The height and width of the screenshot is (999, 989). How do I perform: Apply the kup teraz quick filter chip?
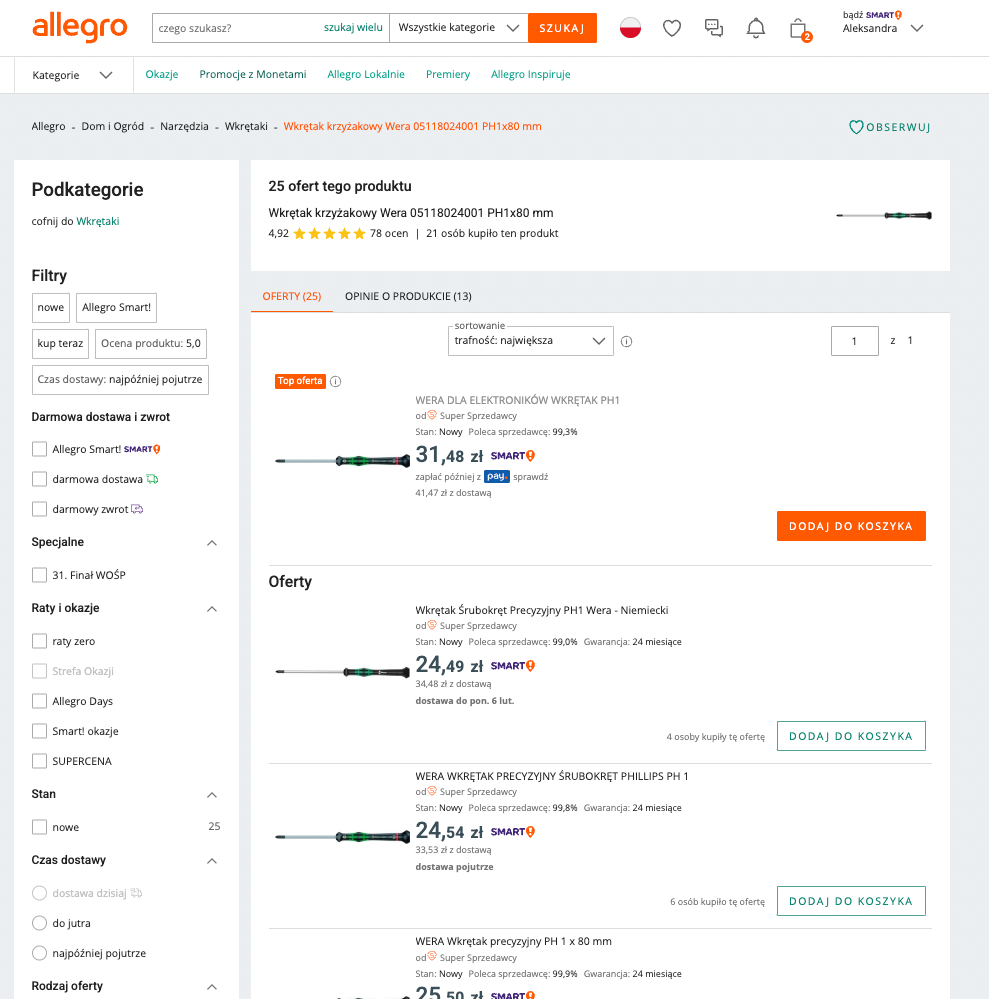coord(60,343)
